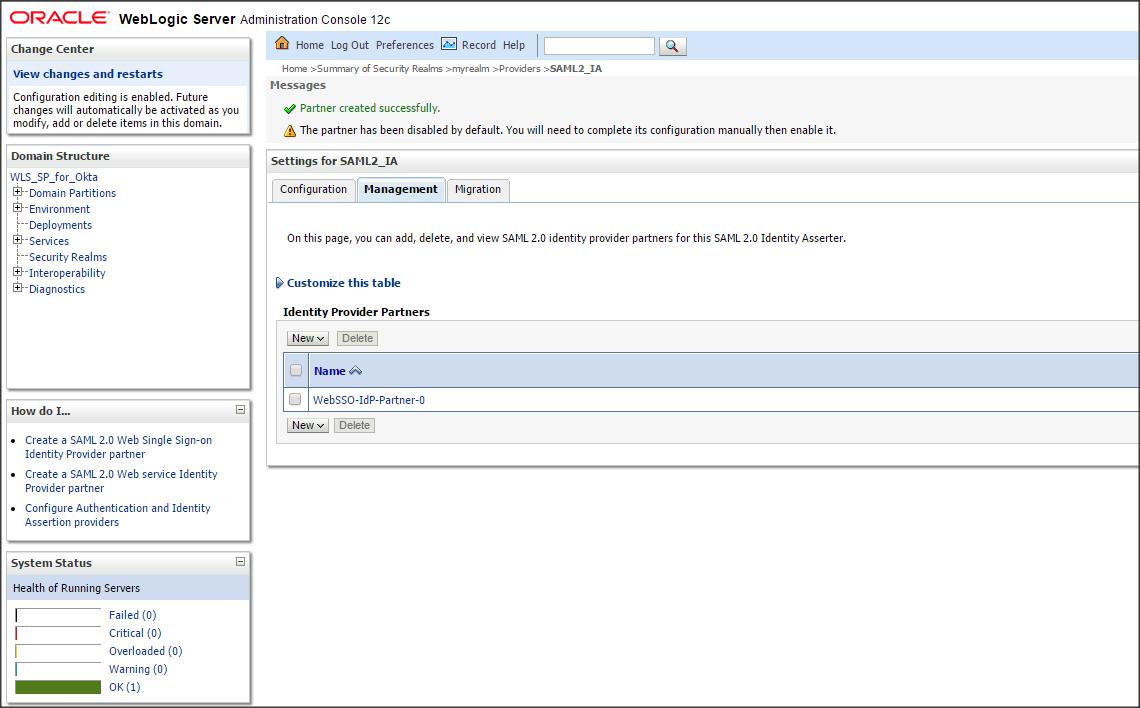Click the green OK health bar
The height and width of the screenshot is (708, 1140).
point(58,687)
